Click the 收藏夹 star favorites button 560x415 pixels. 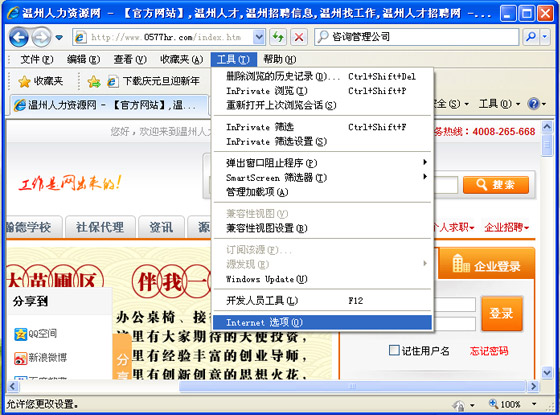[40, 81]
